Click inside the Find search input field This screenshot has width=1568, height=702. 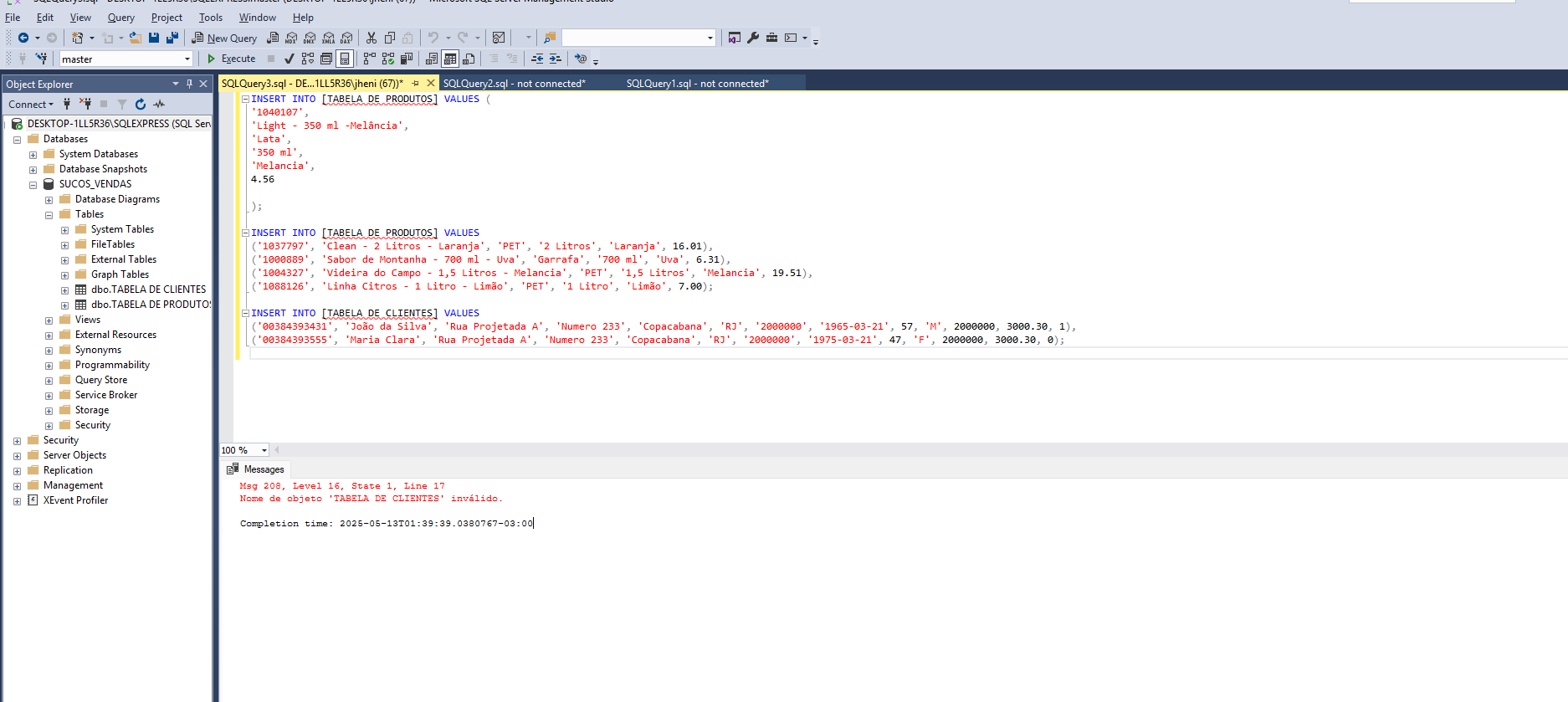click(633, 38)
